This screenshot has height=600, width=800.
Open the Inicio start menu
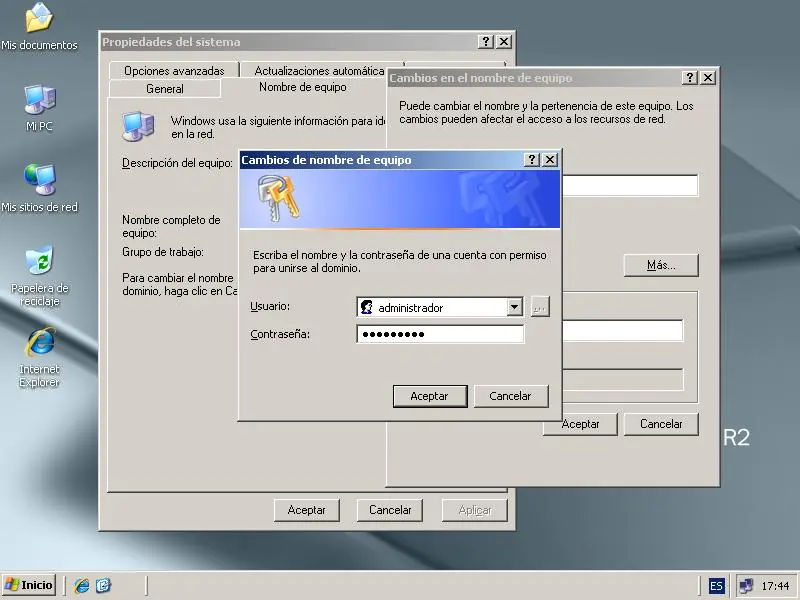(29, 585)
